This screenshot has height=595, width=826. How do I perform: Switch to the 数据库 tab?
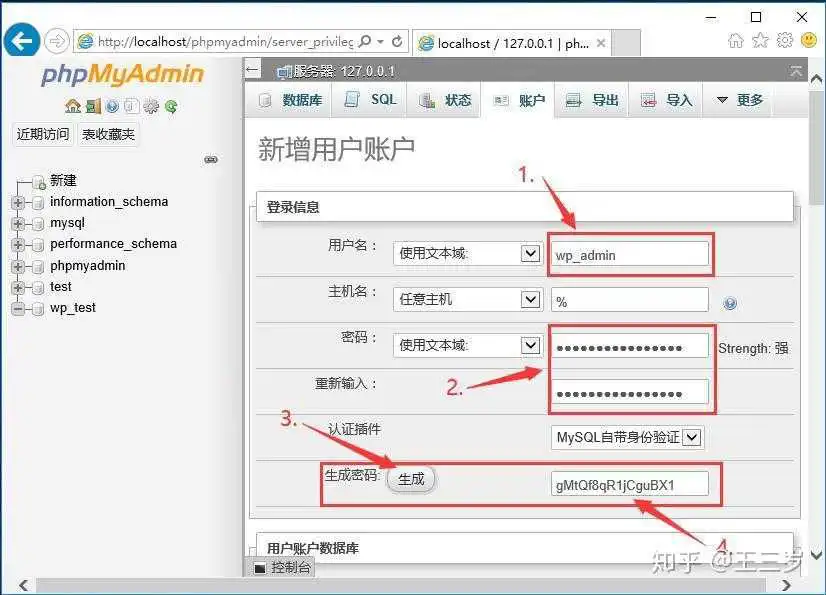(289, 100)
